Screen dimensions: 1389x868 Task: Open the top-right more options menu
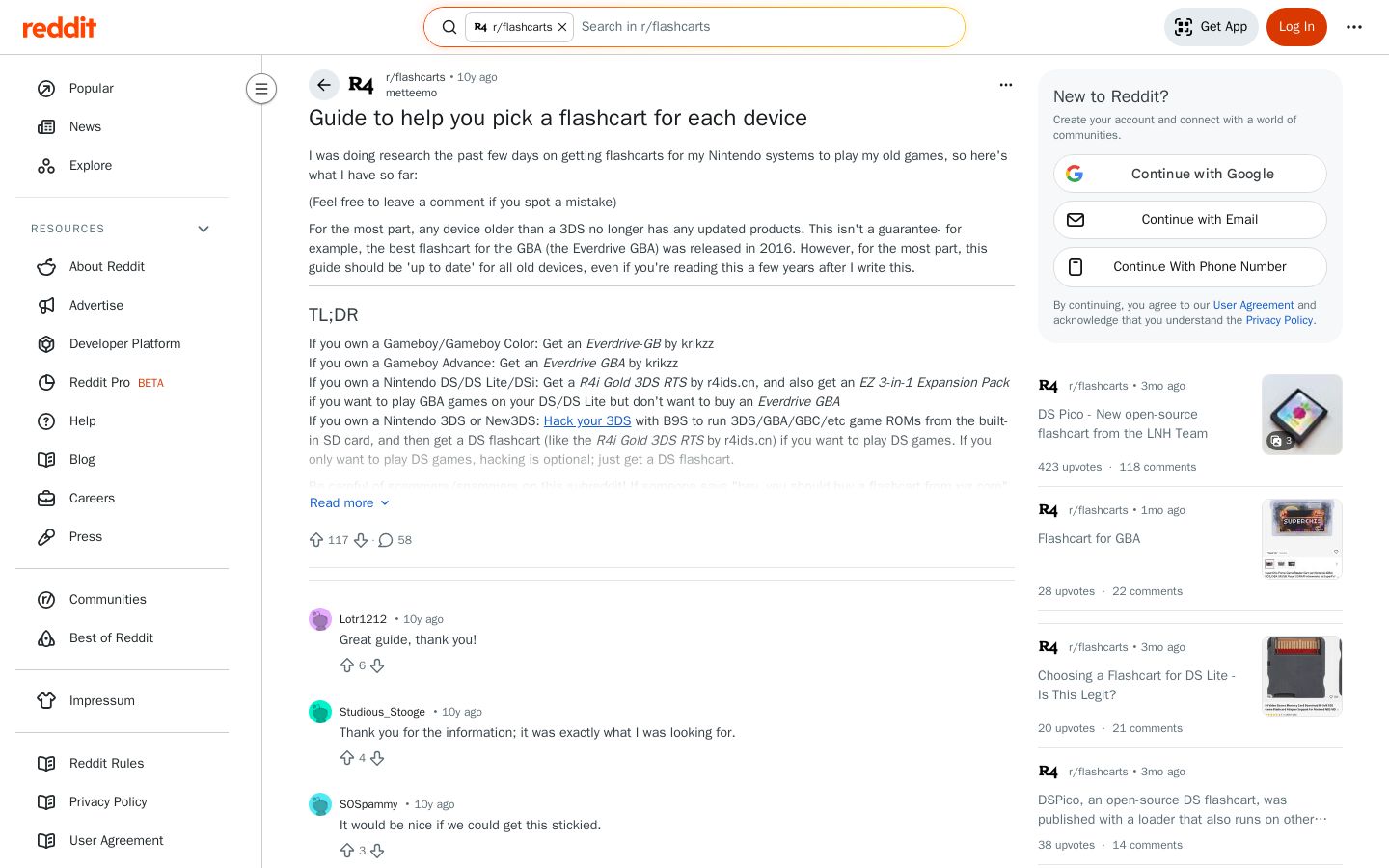pos(1354,27)
